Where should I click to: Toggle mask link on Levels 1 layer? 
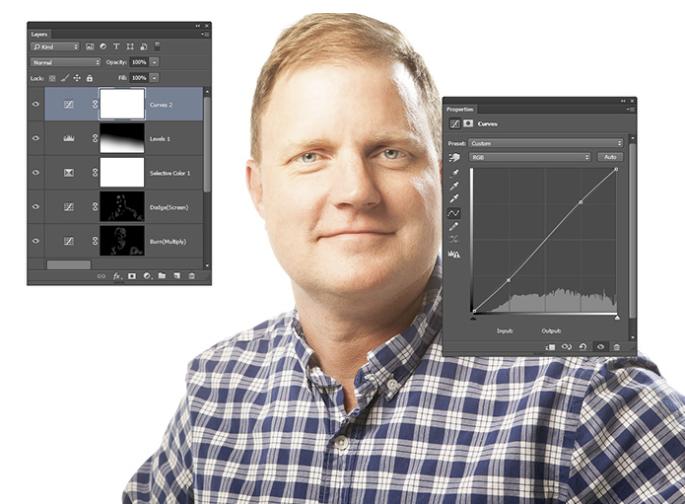coord(95,138)
